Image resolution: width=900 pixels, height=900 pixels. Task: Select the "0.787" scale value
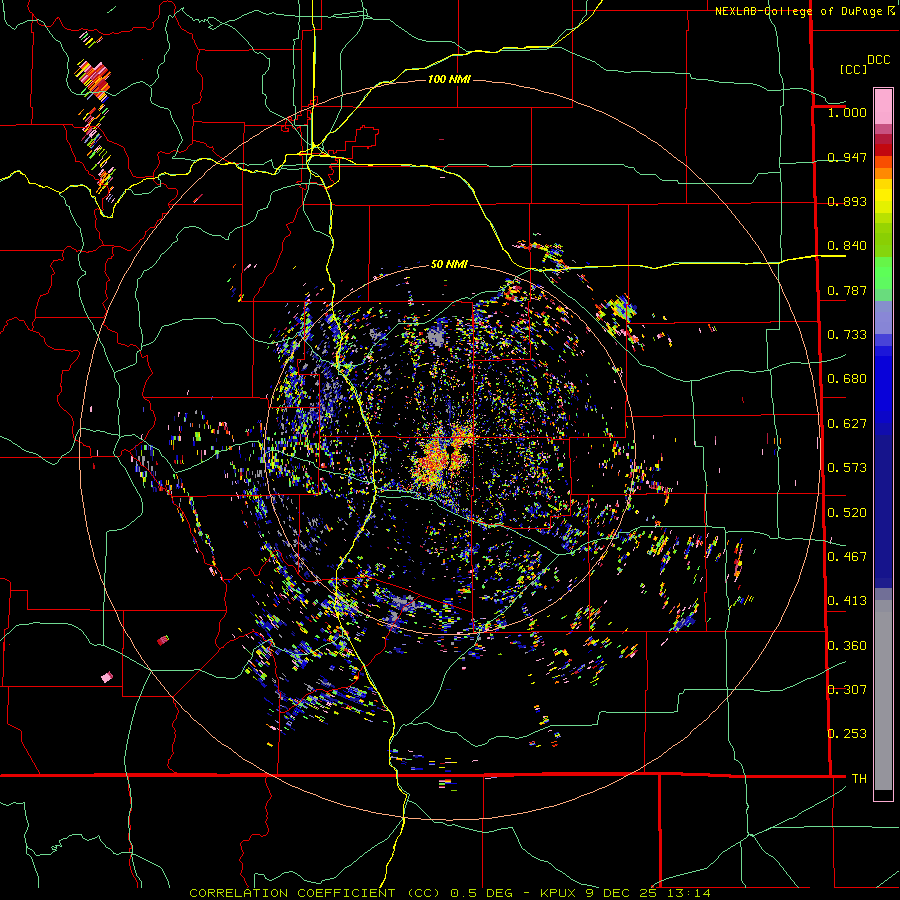tap(847, 290)
